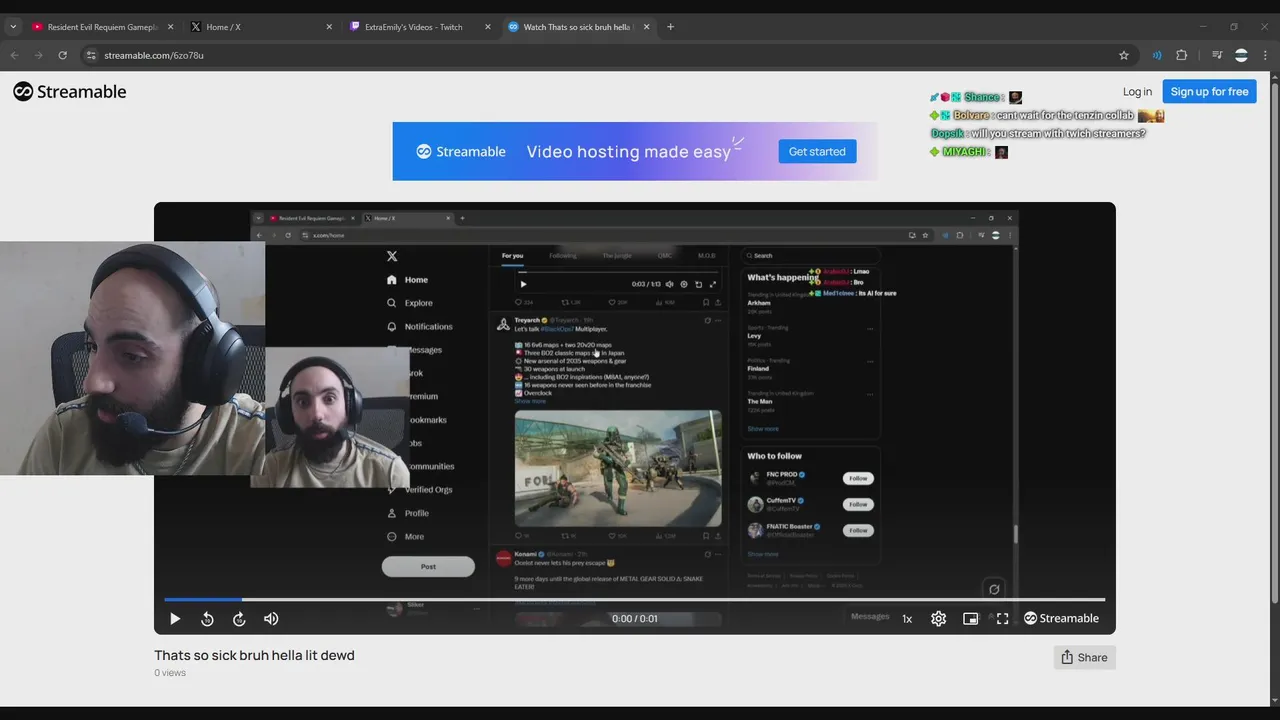Click the refresh icon inside the video
Viewport: 1280px width, 720px height.
(994, 589)
